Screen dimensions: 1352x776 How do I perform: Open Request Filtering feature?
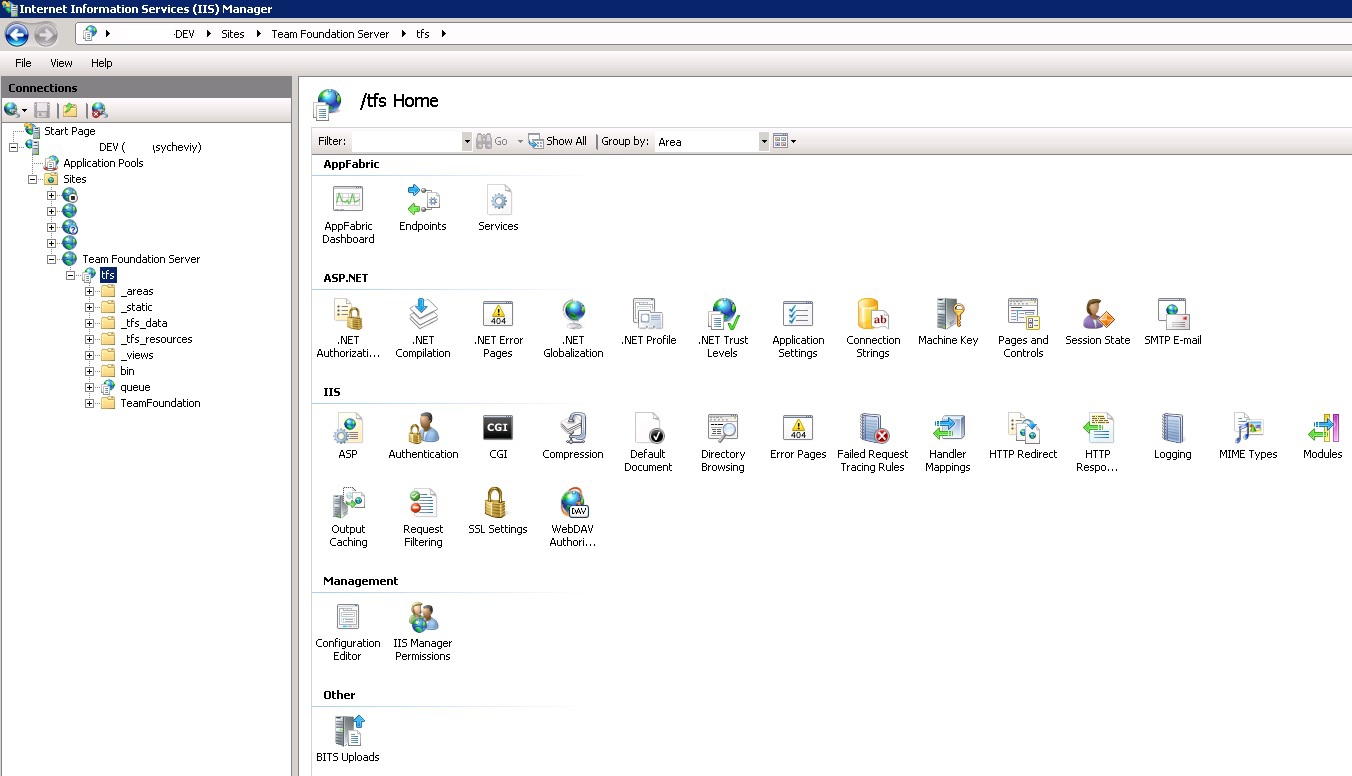pos(423,517)
